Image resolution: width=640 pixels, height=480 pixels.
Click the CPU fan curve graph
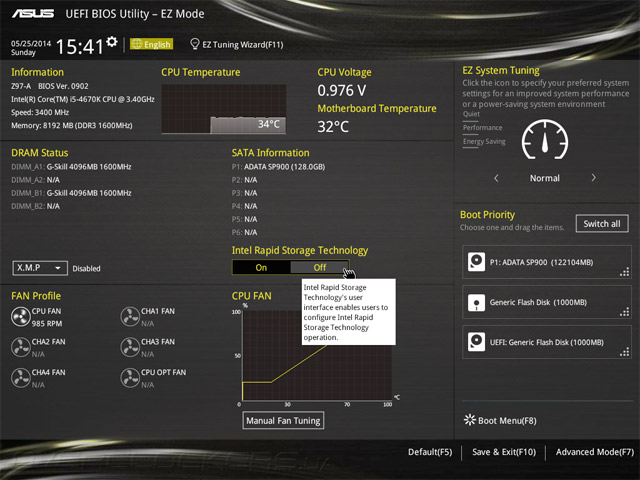pos(317,355)
